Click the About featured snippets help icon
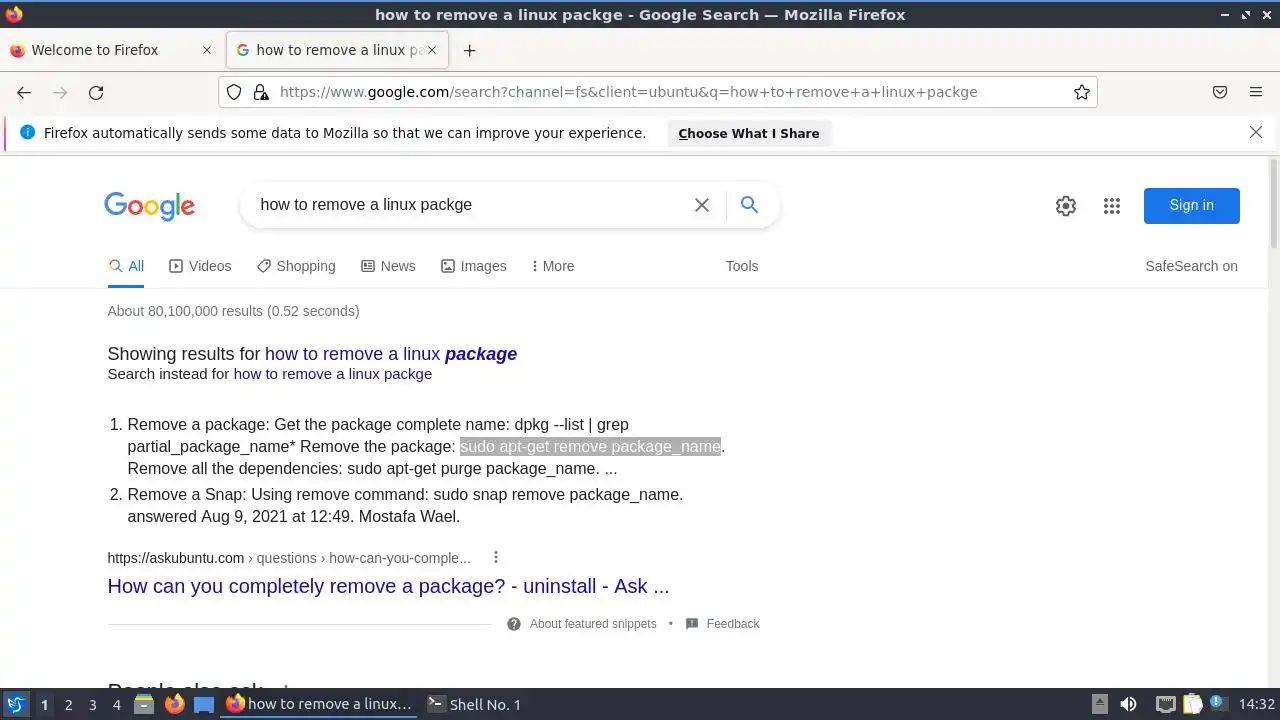The height and width of the screenshot is (720, 1280). tap(514, 624)
